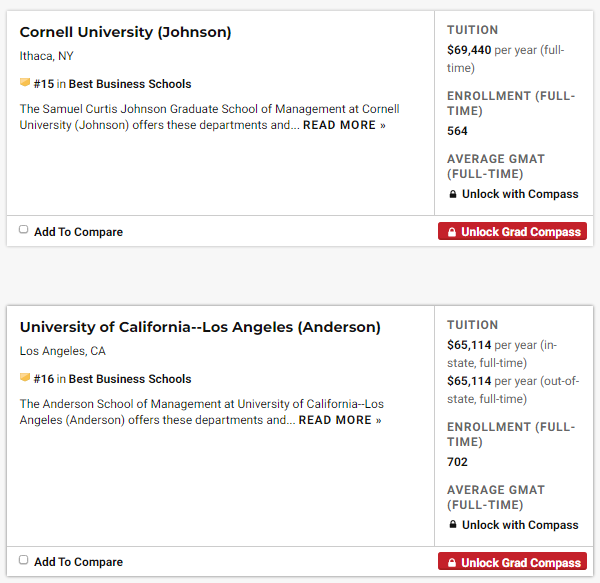Viewport: 600px width, 583px height.
Task: Click lock icon inside Cornell's red Unlock button
Action: (x=451, y=232)
